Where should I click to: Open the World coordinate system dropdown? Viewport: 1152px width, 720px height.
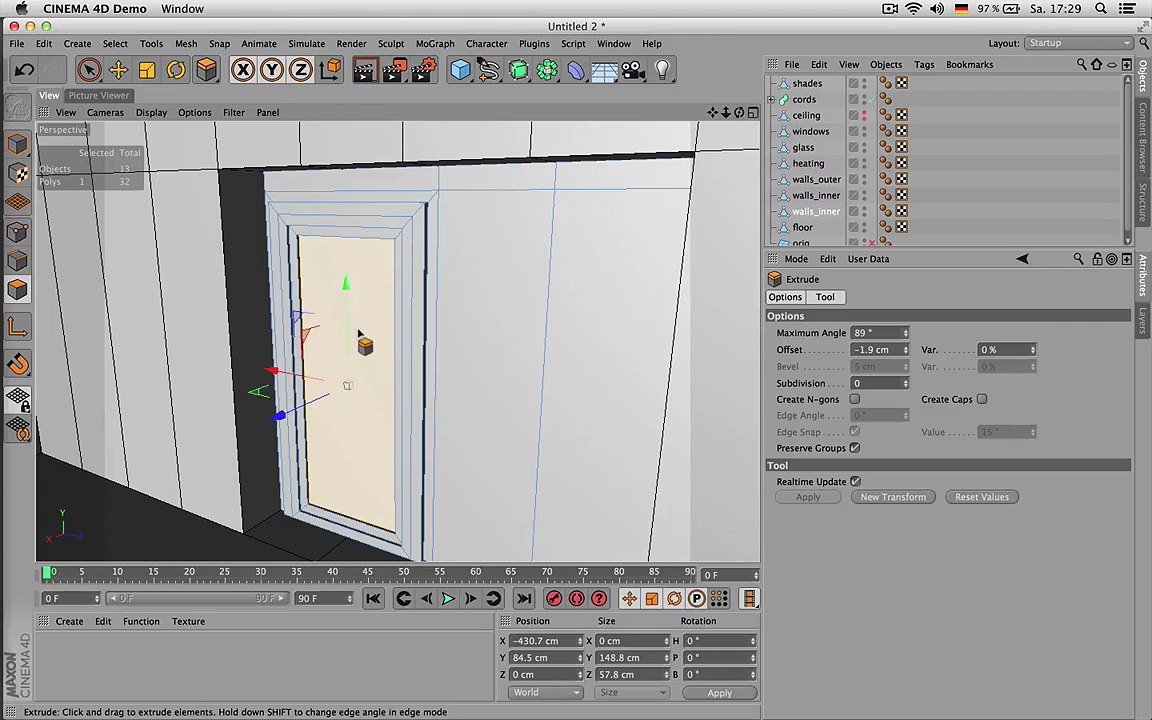point(544,692)
